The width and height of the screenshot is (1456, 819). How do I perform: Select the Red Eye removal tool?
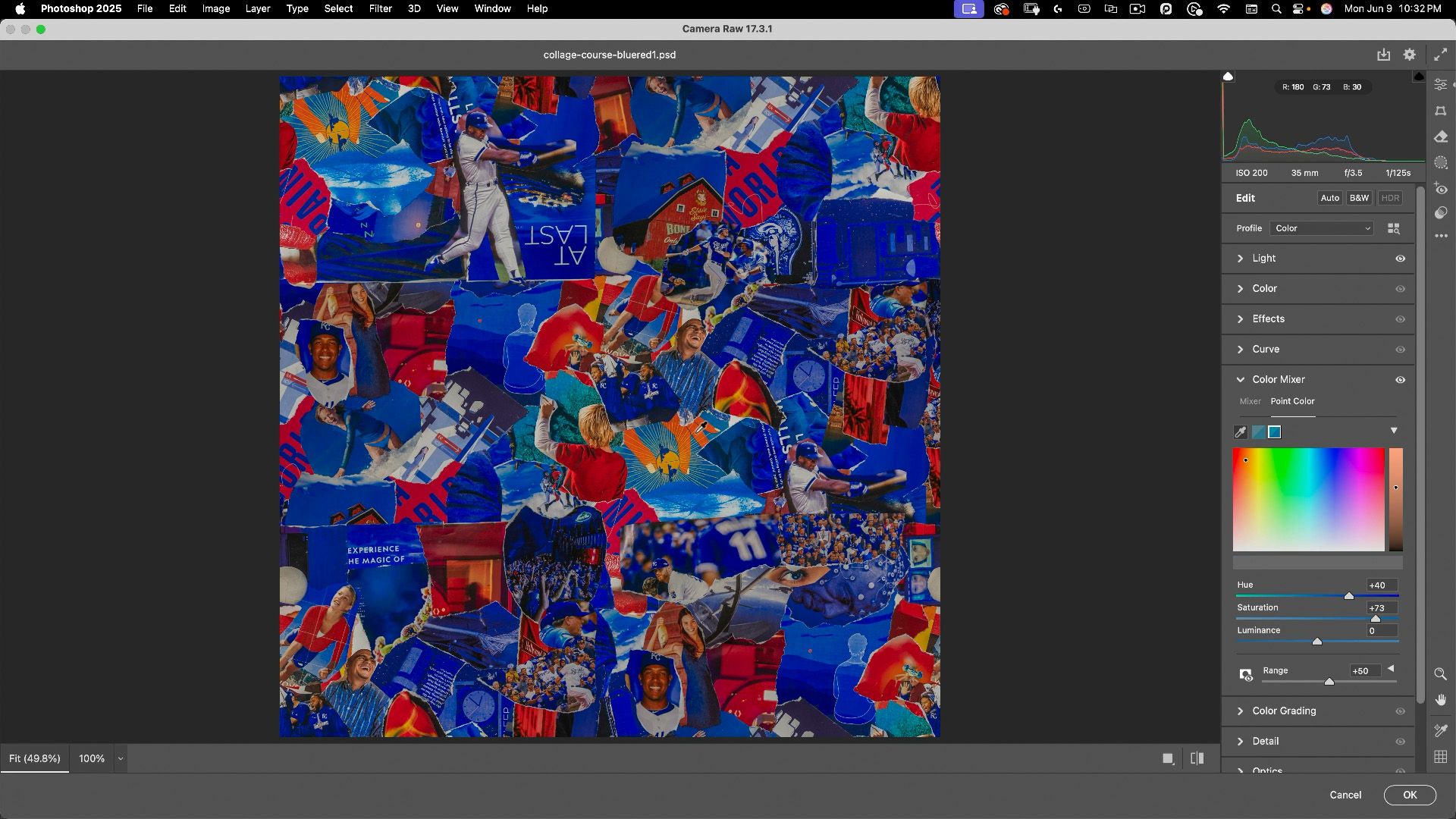tap(1441, 188)
